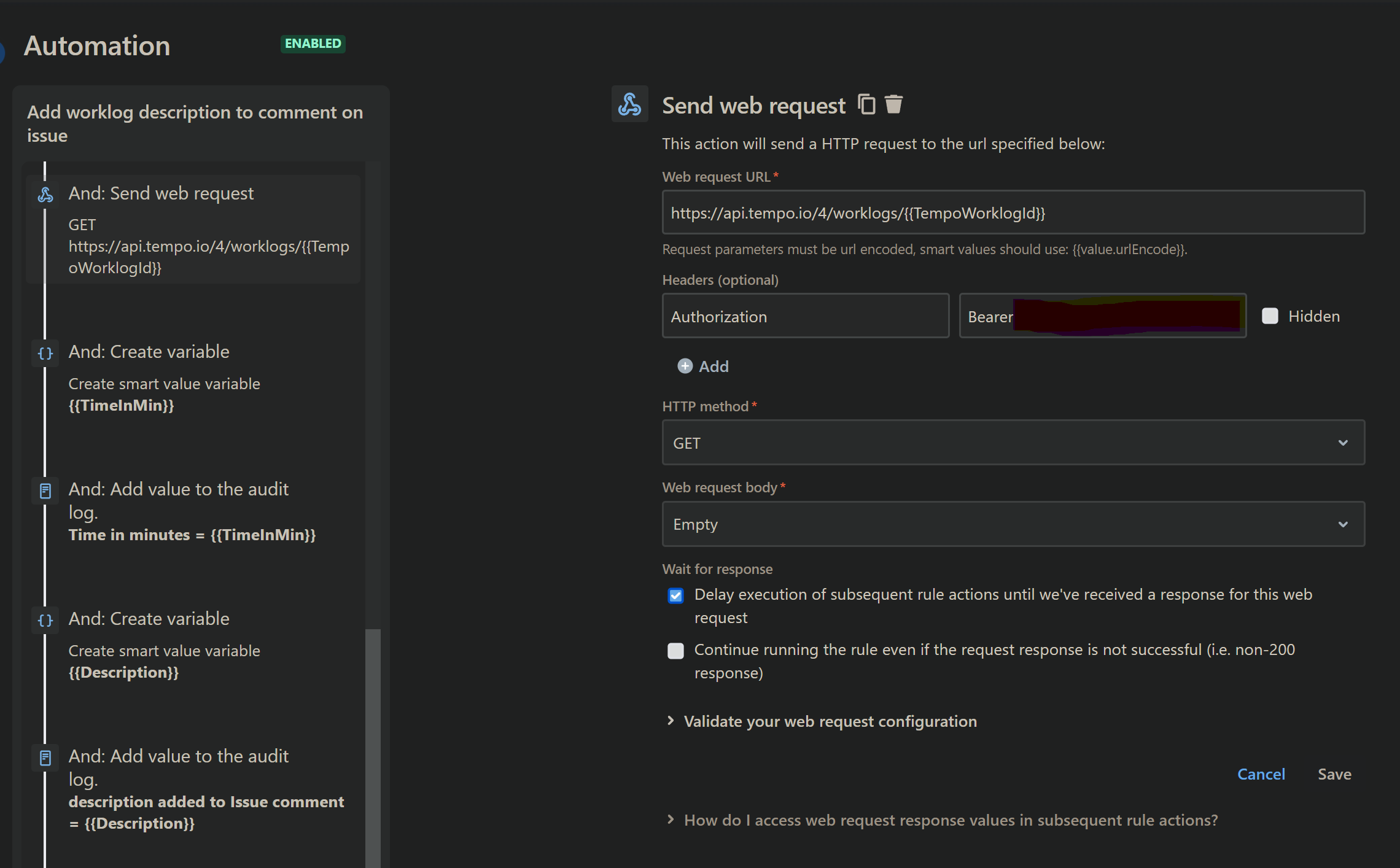Uncheck Delay execution of subsequent rule actions
This screenshot has width=1400, height=868.
675,595
